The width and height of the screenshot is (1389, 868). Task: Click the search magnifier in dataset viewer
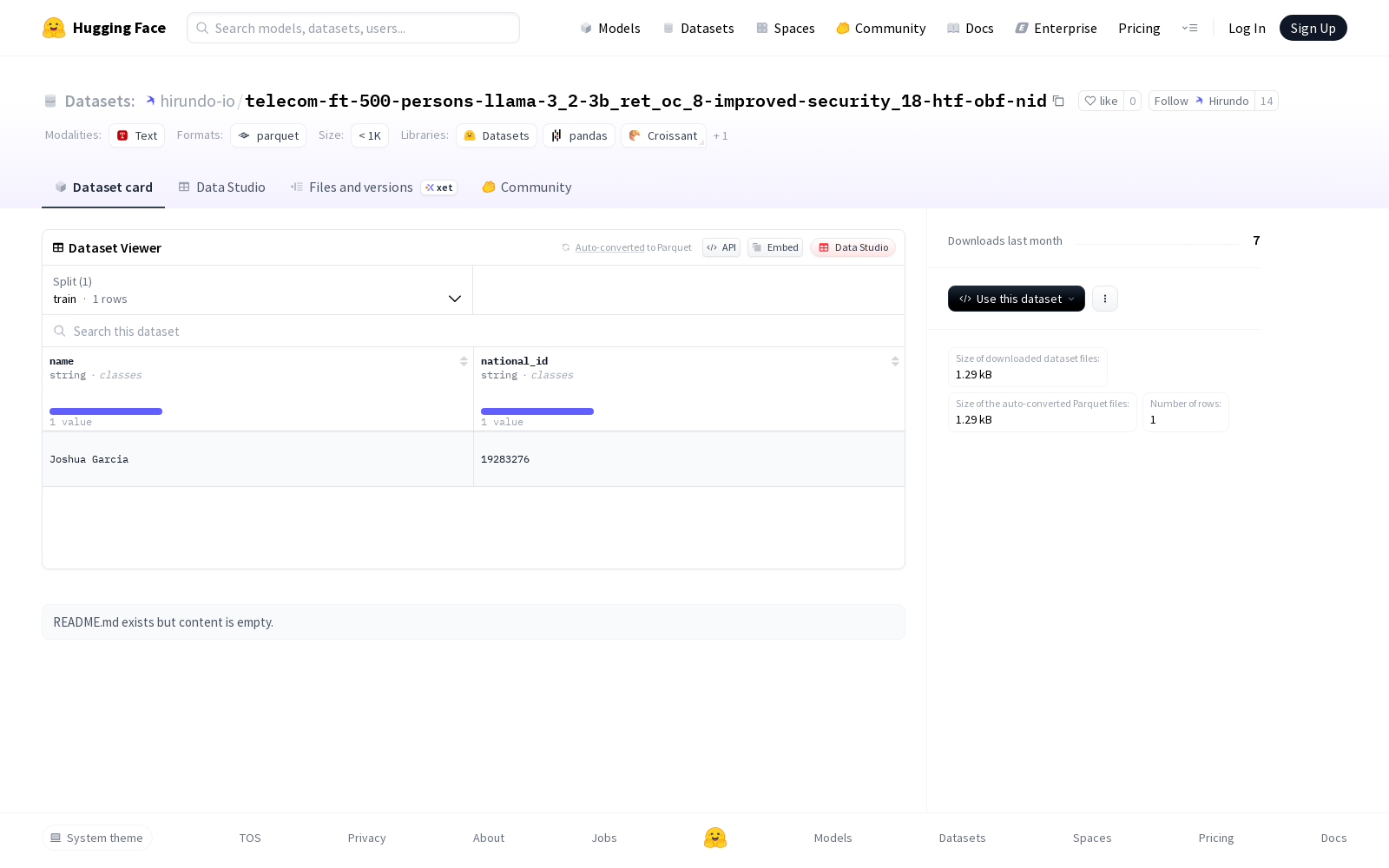(60, 331)
